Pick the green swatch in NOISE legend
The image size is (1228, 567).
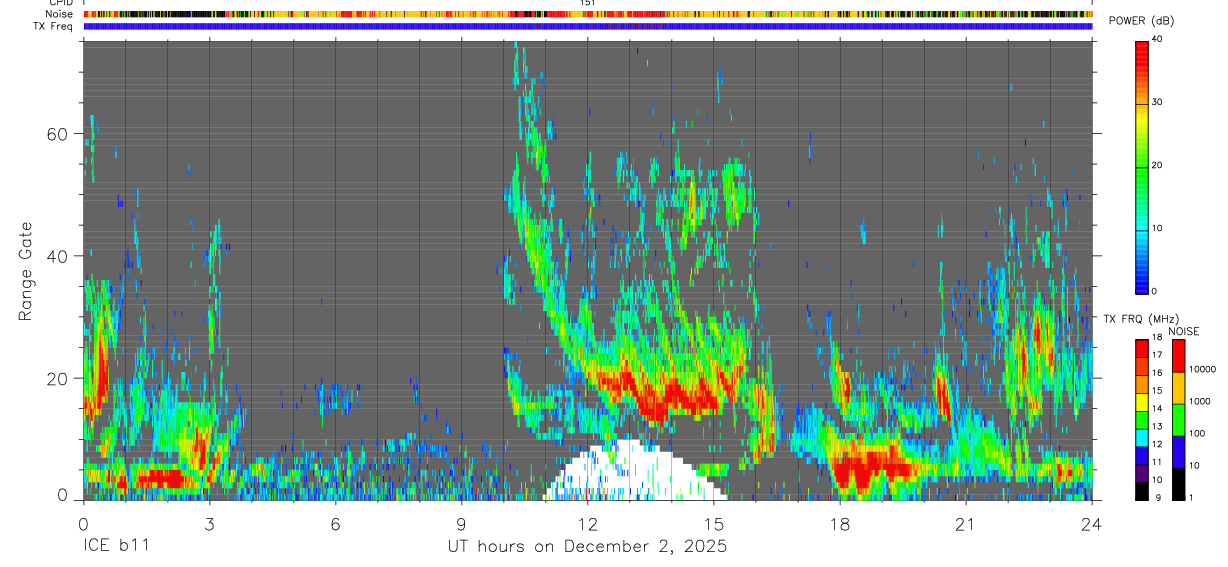1178,420
